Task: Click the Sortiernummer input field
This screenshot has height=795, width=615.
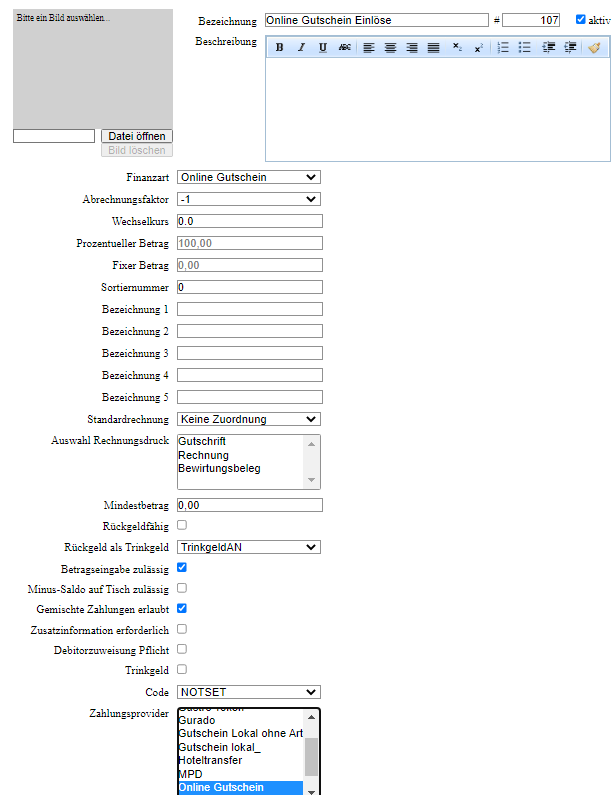Action: [249, 287]
